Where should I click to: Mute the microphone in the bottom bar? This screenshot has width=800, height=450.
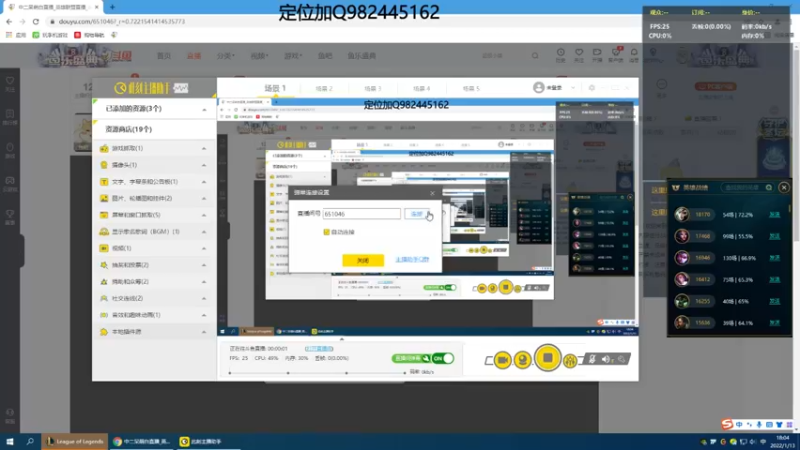[592, 359]
